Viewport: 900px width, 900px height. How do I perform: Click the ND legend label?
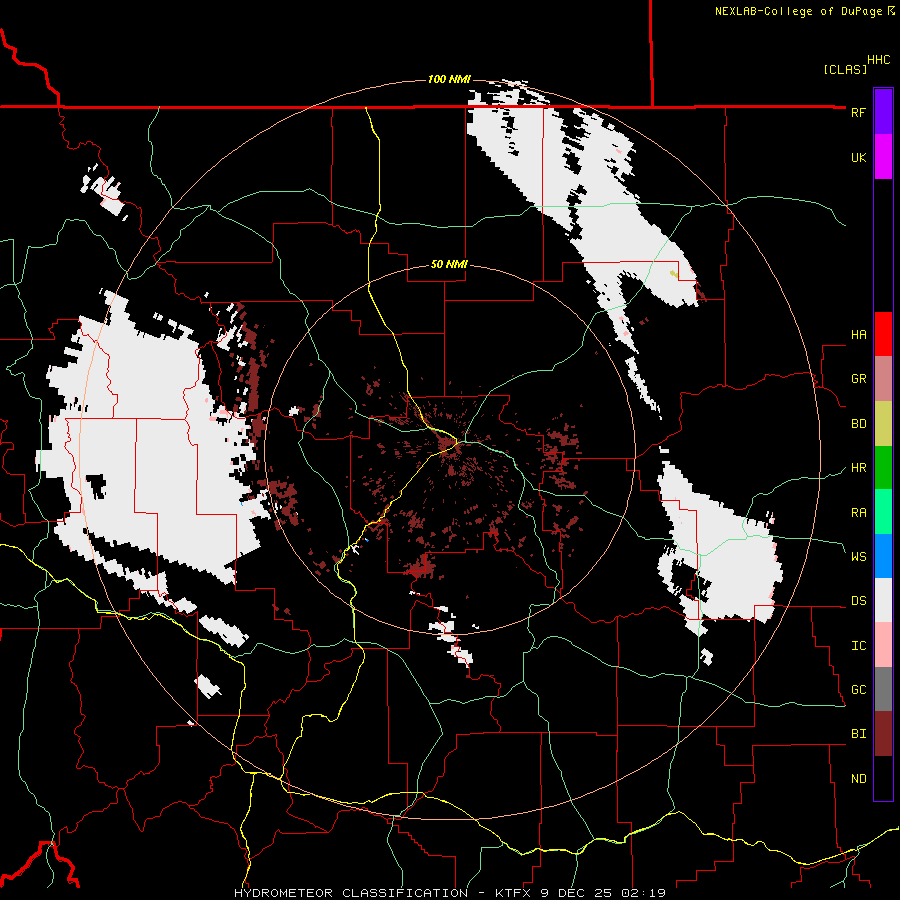pyautogui.click(x=858, y=779)
